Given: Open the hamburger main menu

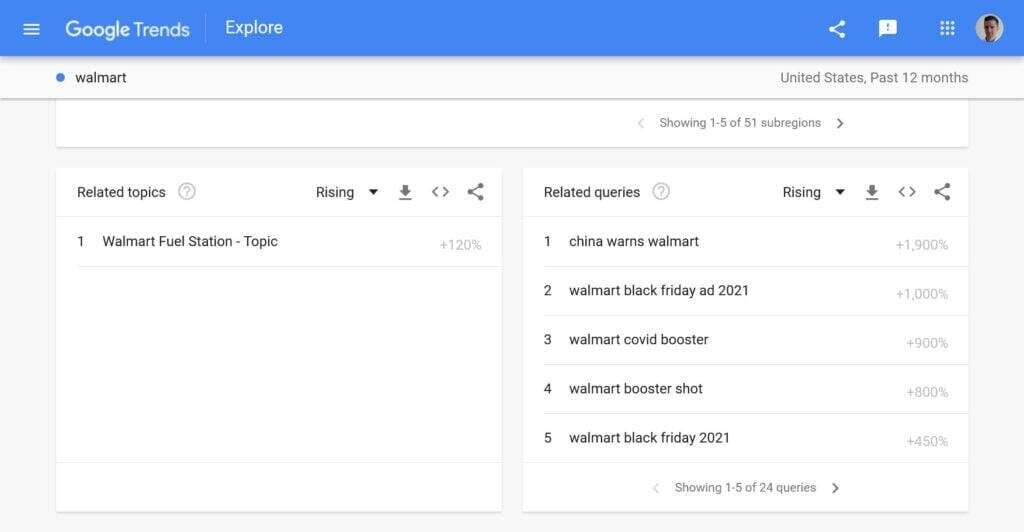Looking at the screenshot, I should point(31,29).
